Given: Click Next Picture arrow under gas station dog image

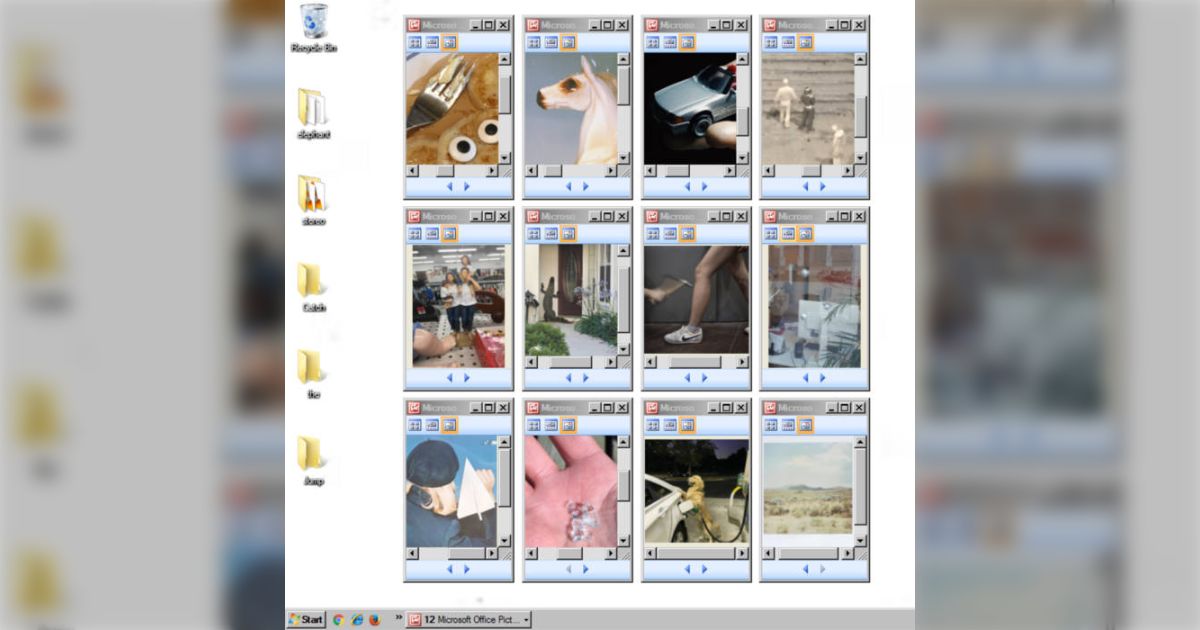Looking at the screenshot, I should pyautogui.click(x=704, y=569).
